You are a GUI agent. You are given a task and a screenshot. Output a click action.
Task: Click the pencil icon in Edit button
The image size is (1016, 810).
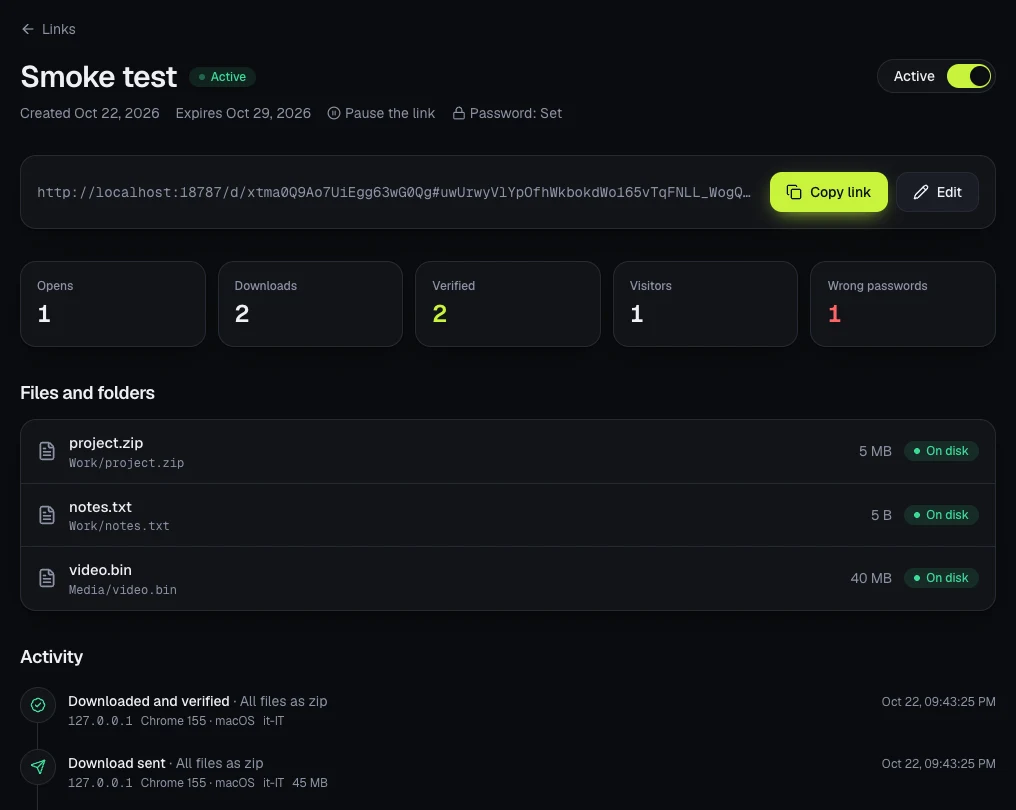pyautogui.click(x=921, y=192)
